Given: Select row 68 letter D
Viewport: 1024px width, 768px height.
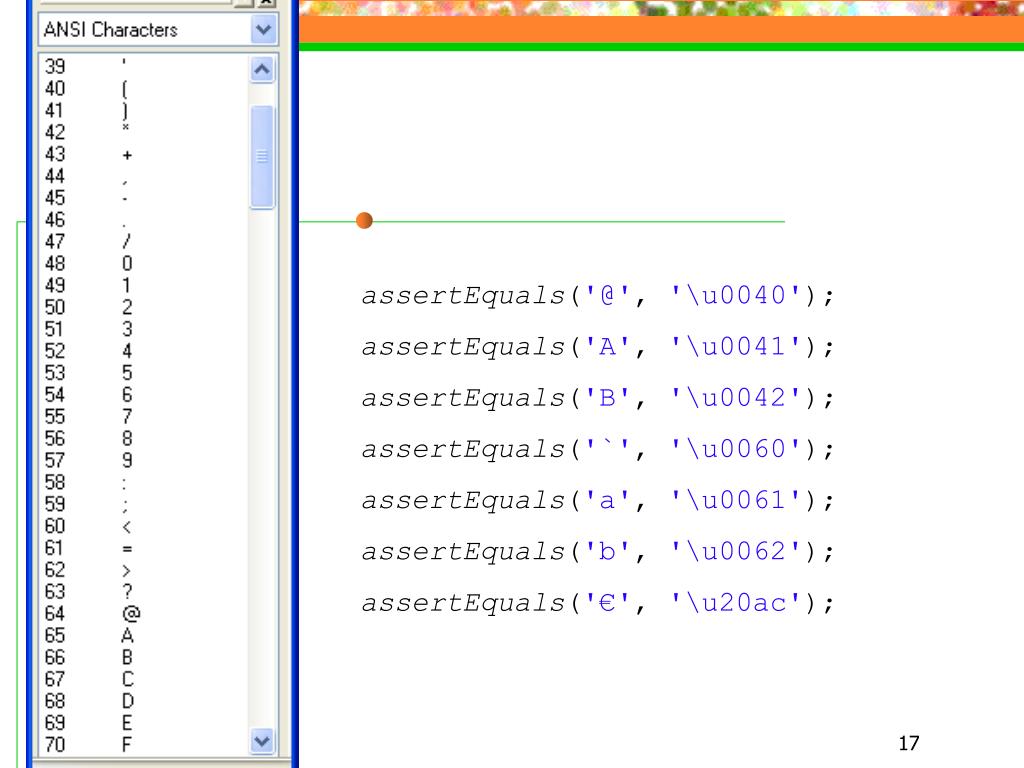Looking at the screenshot, I should click(x=144, y=701).
